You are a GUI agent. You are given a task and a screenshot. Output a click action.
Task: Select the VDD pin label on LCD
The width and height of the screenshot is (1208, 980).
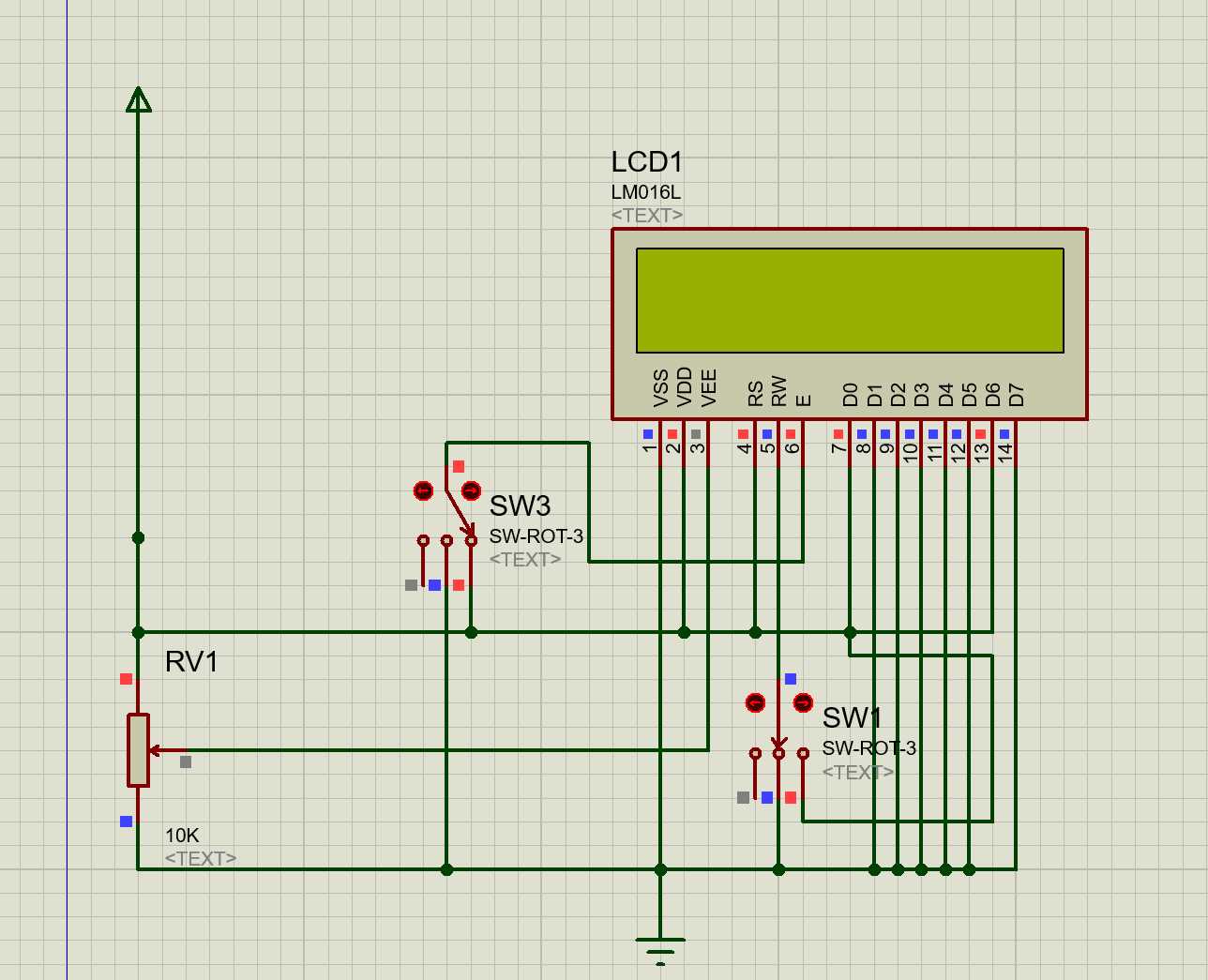(685, 387)
